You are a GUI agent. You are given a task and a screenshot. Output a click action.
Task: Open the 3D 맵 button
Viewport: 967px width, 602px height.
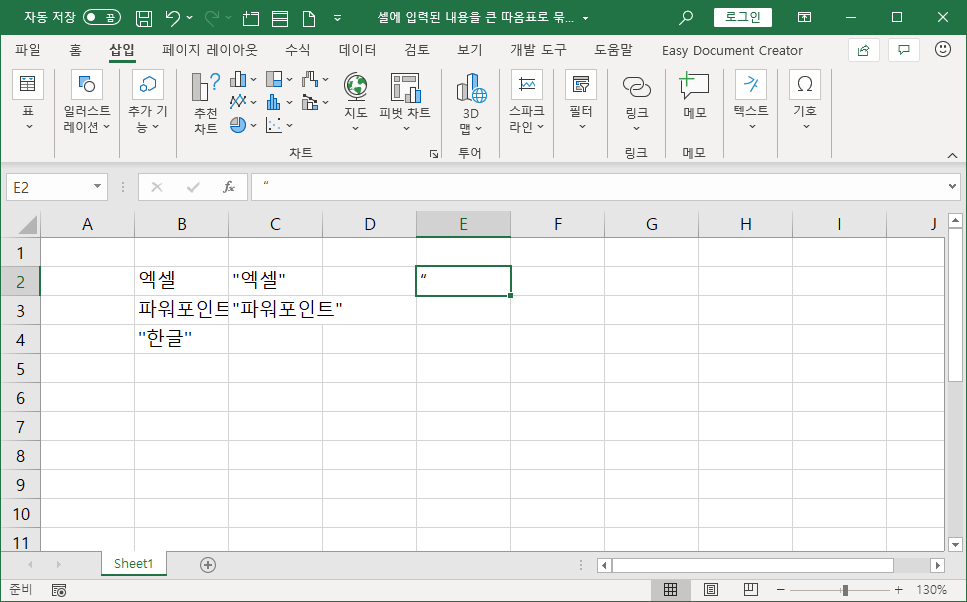[471, 102]
